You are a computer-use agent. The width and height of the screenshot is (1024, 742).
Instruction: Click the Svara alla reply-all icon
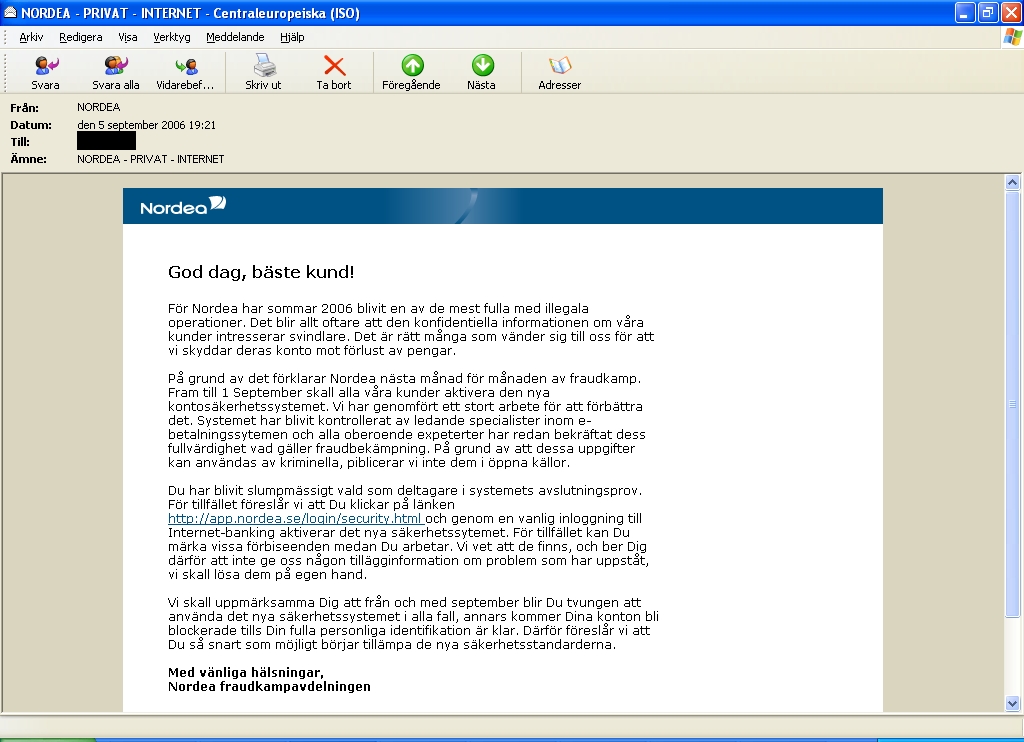click(x=116, y=65)
